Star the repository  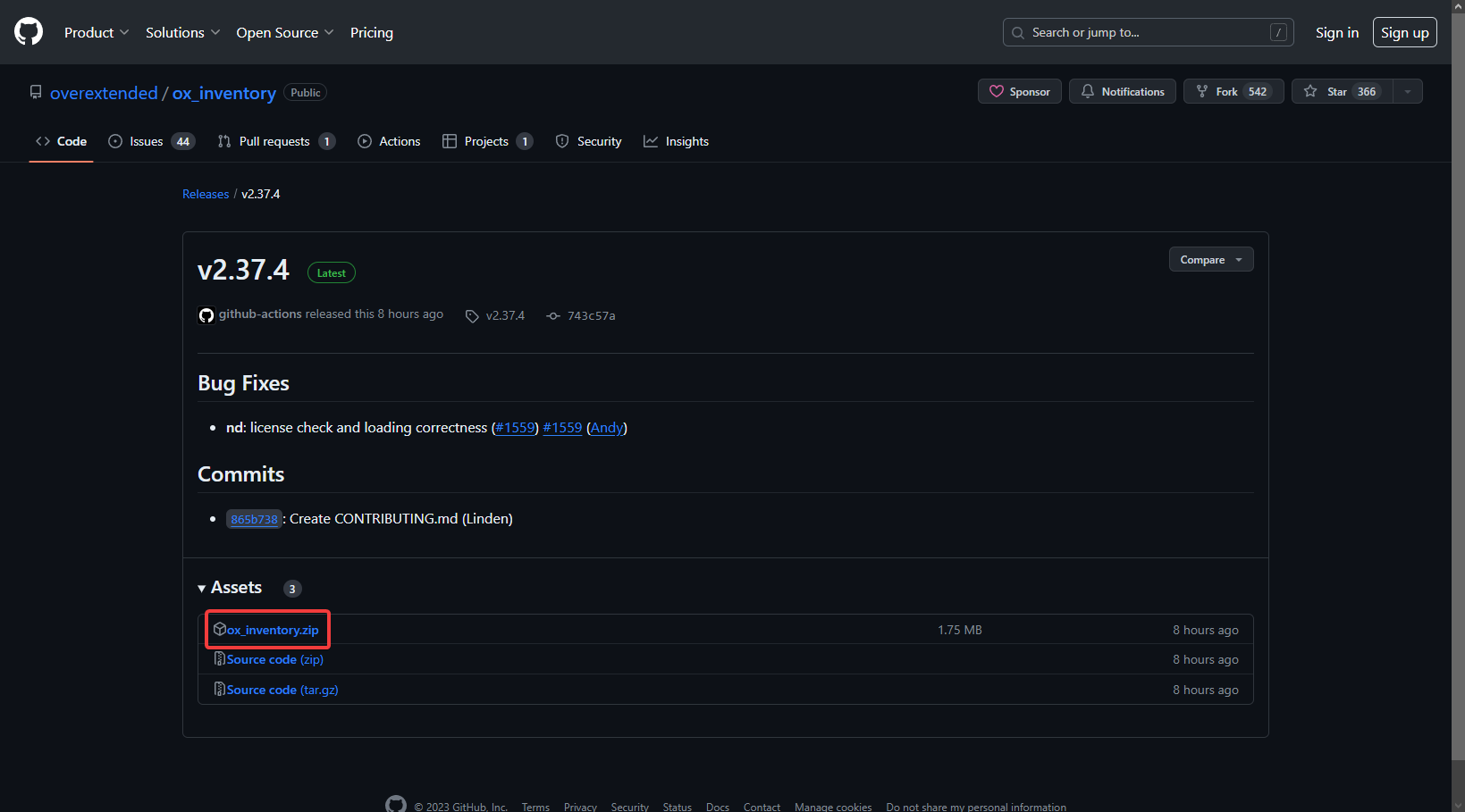pyautogui.click(x=1342, y=91)
